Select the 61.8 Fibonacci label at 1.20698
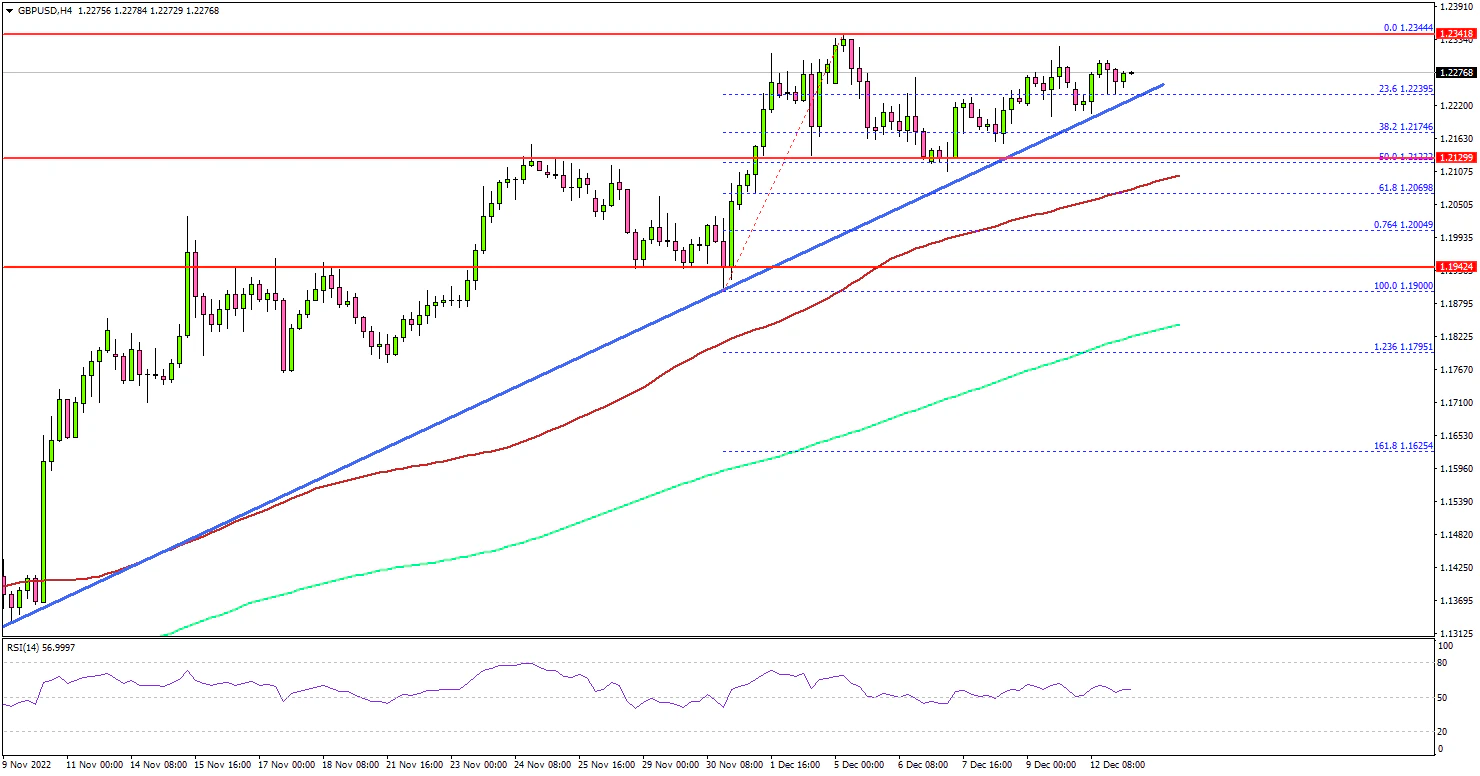Viewport: 1480px width, 776px height. tap(1406, 188)
